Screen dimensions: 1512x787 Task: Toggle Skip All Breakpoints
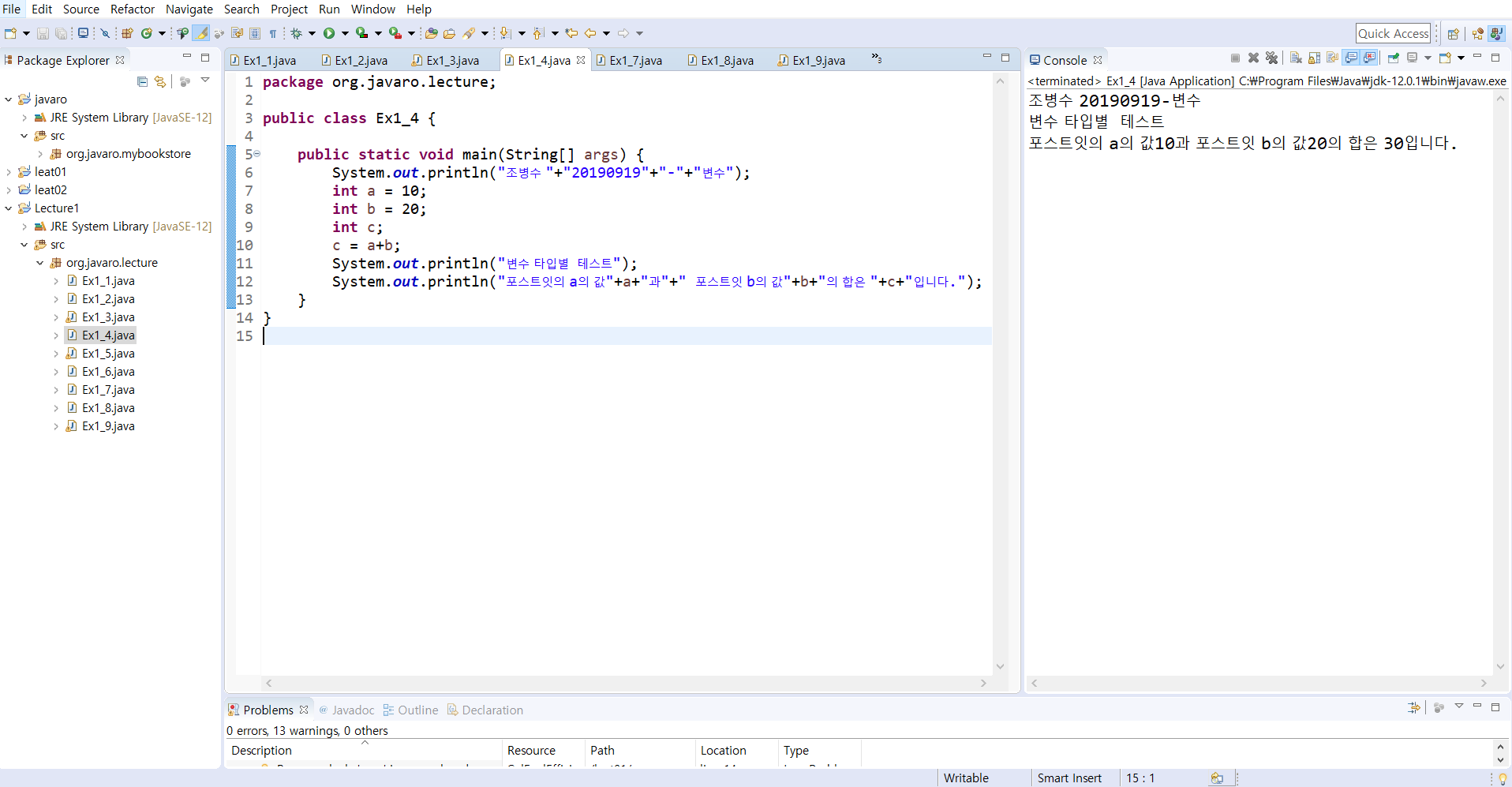point(104,33)
